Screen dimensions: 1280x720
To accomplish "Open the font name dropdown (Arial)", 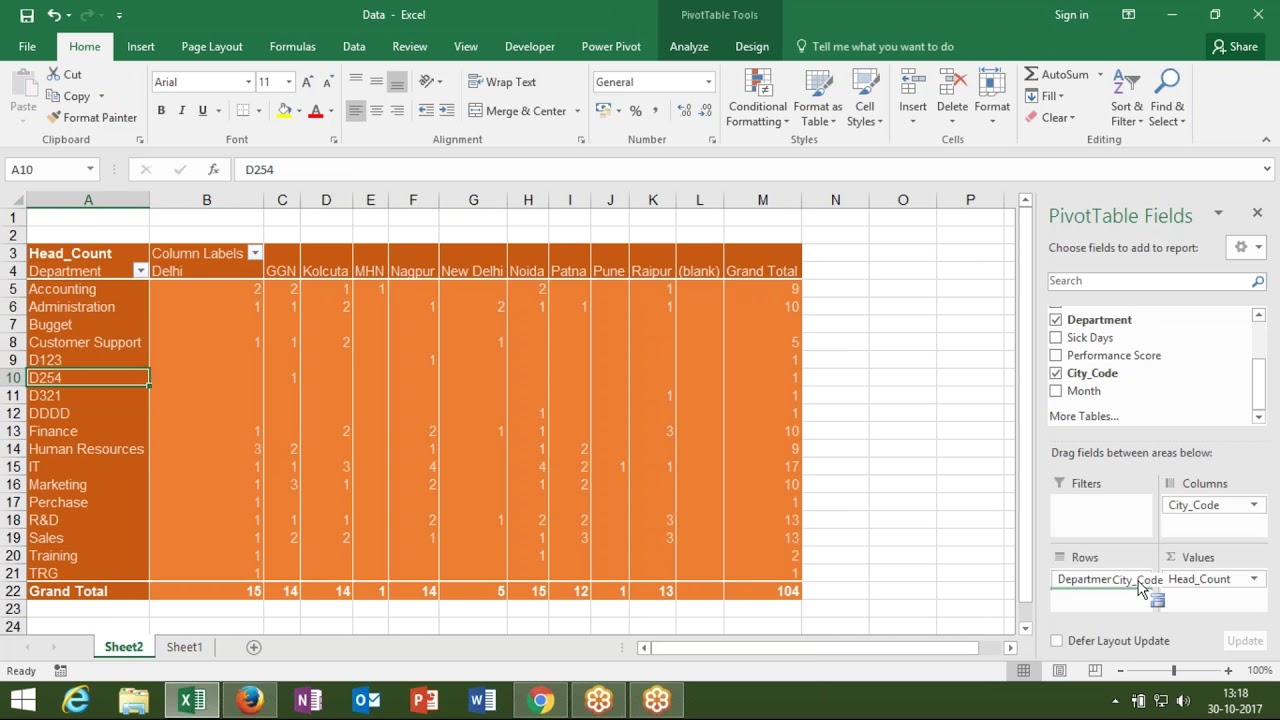I will pos(248,82).
